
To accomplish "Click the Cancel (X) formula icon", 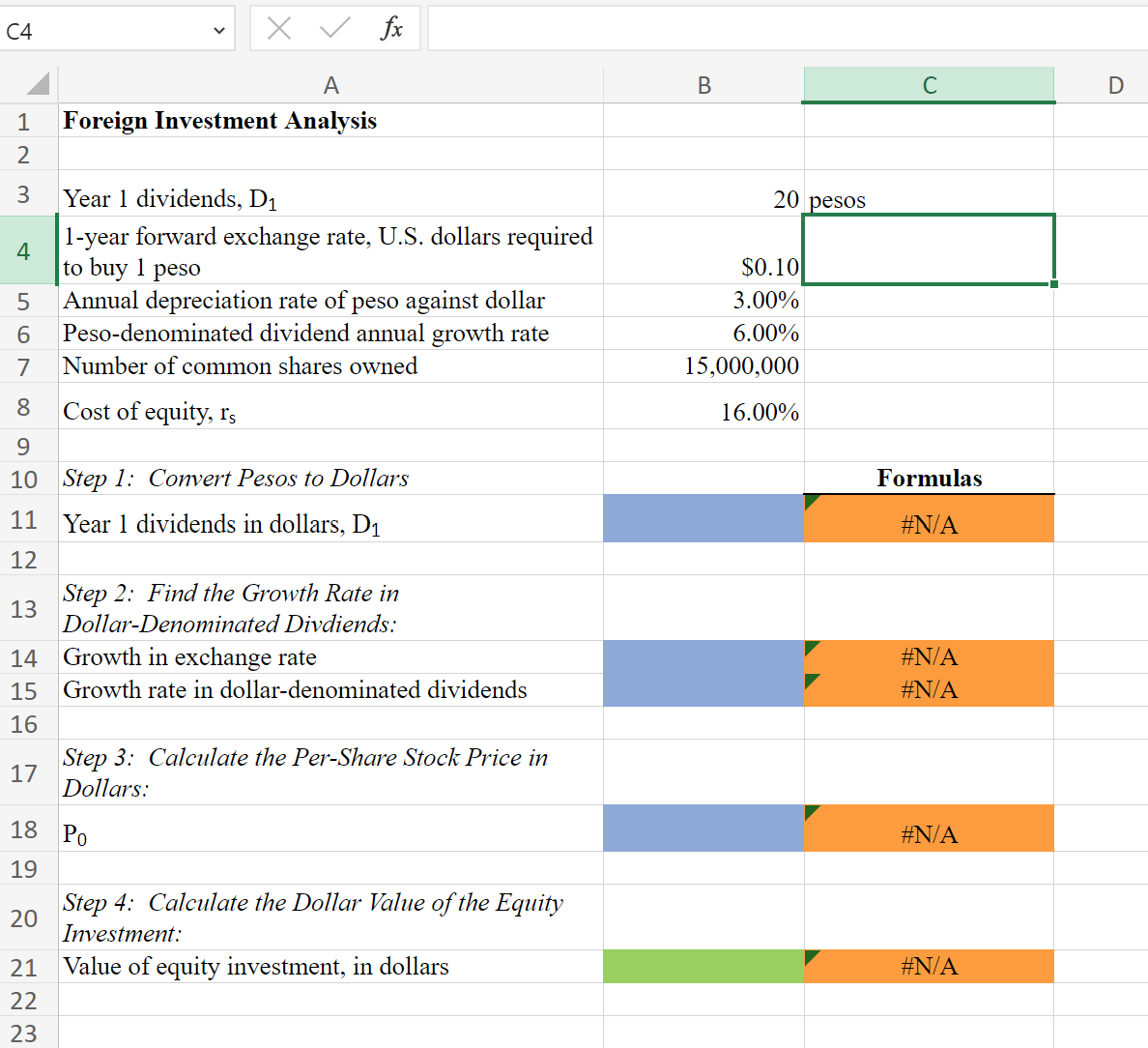I will click(x=278, y=28).
